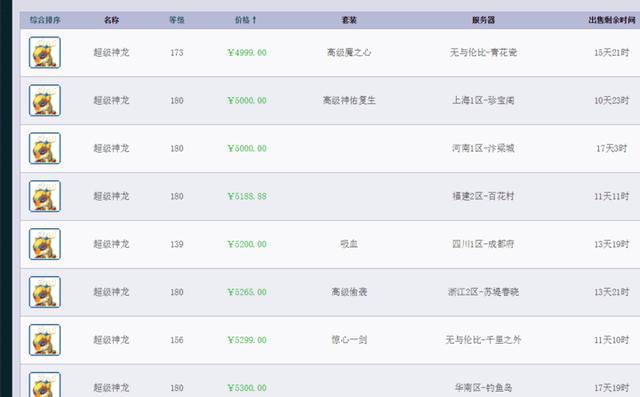The image size is (640, 397).
Task: Click the 套装 column header
Action: coord(349,20)
